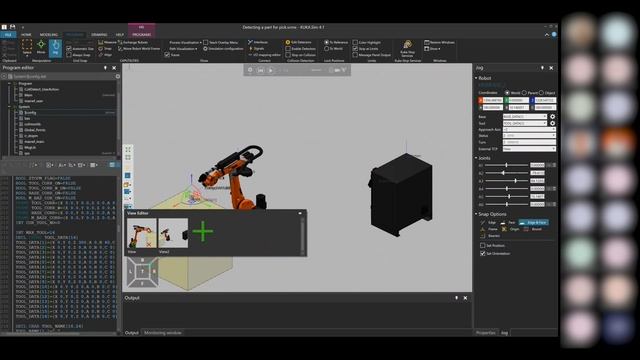
Task: Open the Show dropdown in Windows group
Action: (433, 49)
